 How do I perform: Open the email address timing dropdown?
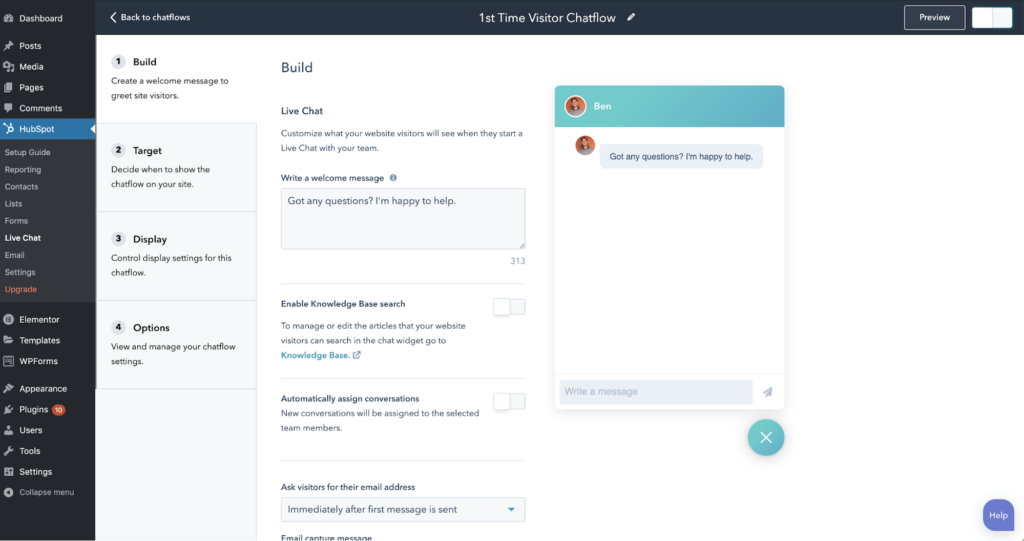pos(403,509)
